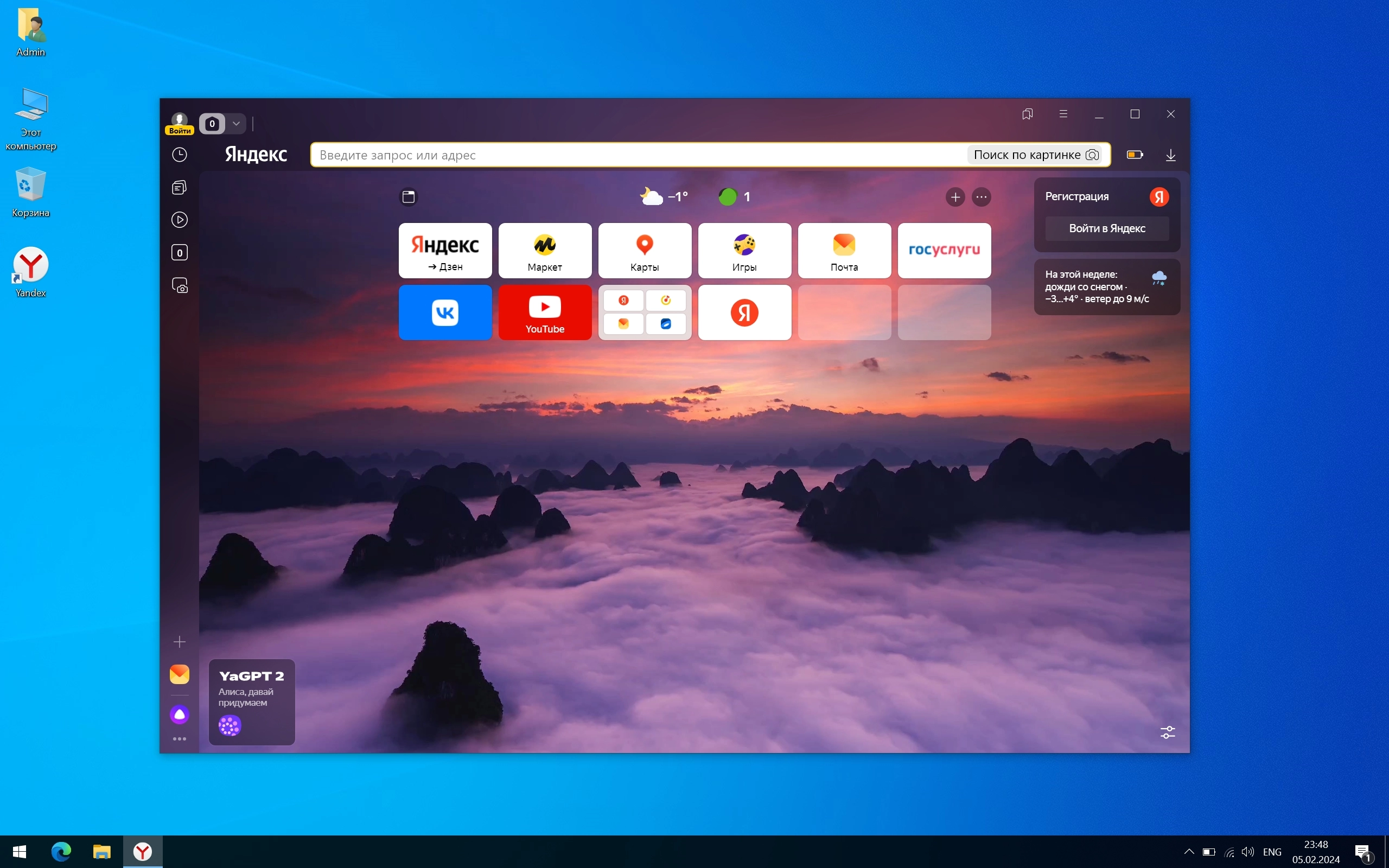Click the Войти в Яндекс button

coord(1107,228)
